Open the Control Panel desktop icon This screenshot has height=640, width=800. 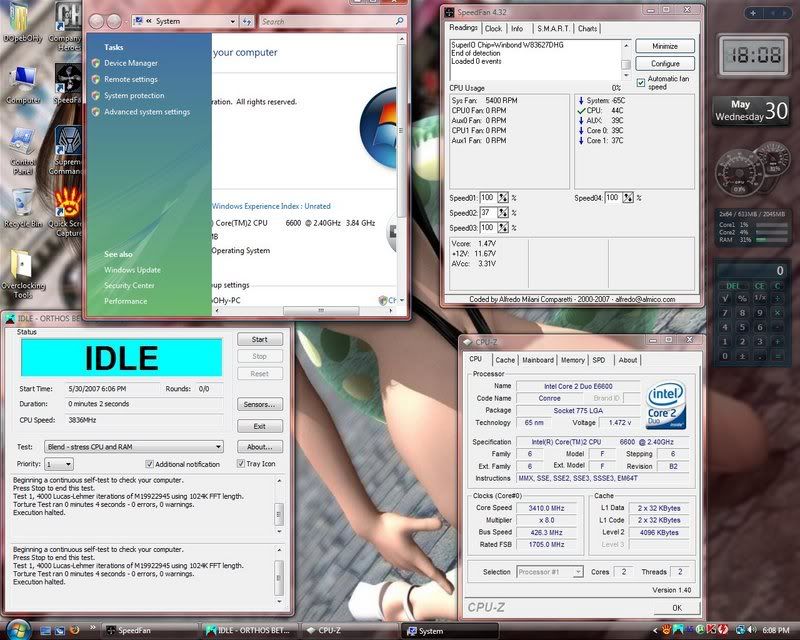22,152
